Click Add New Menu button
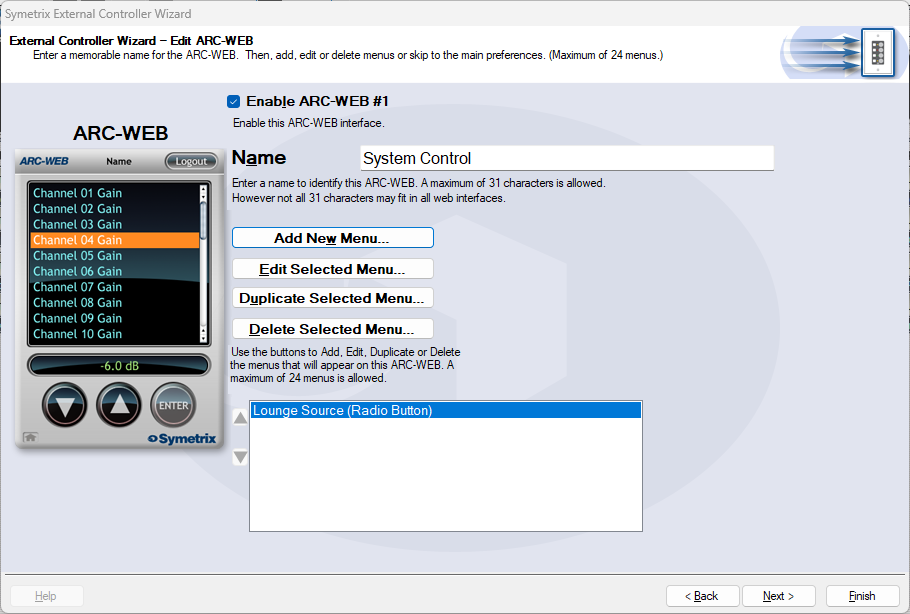Image resolution: width=910 pixels, height=614 pixels. tap(332, 238)
